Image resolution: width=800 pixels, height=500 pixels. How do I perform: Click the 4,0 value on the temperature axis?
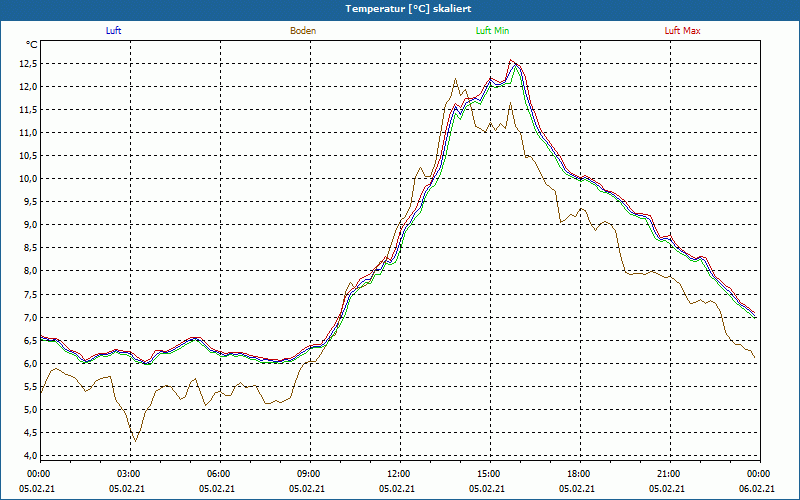[x=30, y=455]
